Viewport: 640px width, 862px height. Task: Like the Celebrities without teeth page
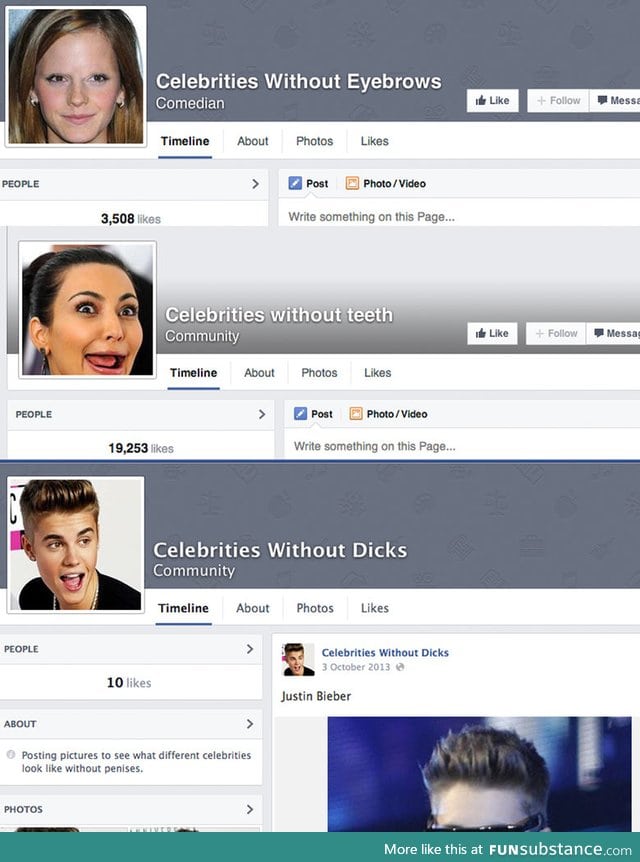(492, 333)
